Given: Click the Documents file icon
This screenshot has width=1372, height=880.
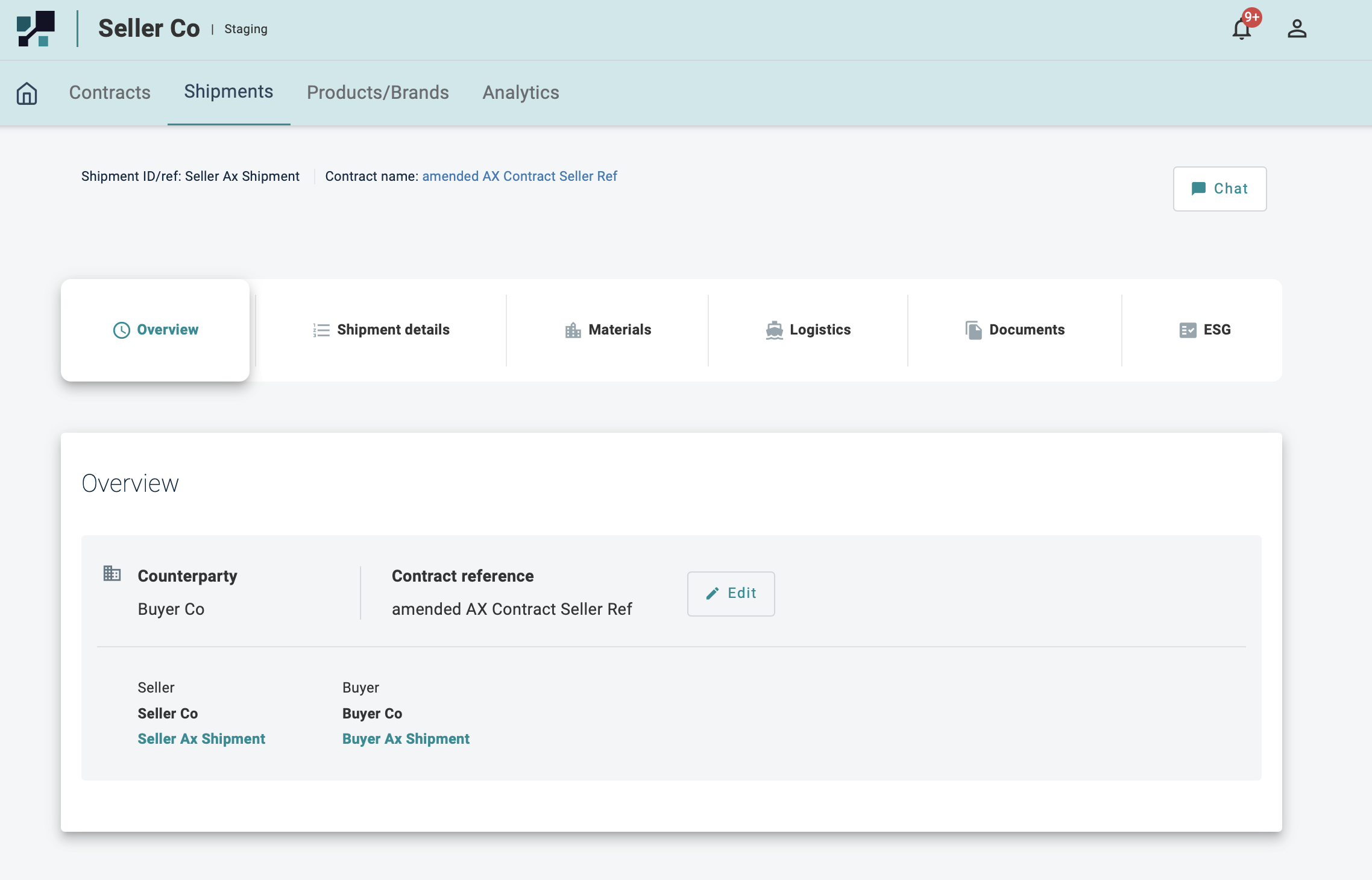Looking at the screenshot, I should tap(973, 330).
